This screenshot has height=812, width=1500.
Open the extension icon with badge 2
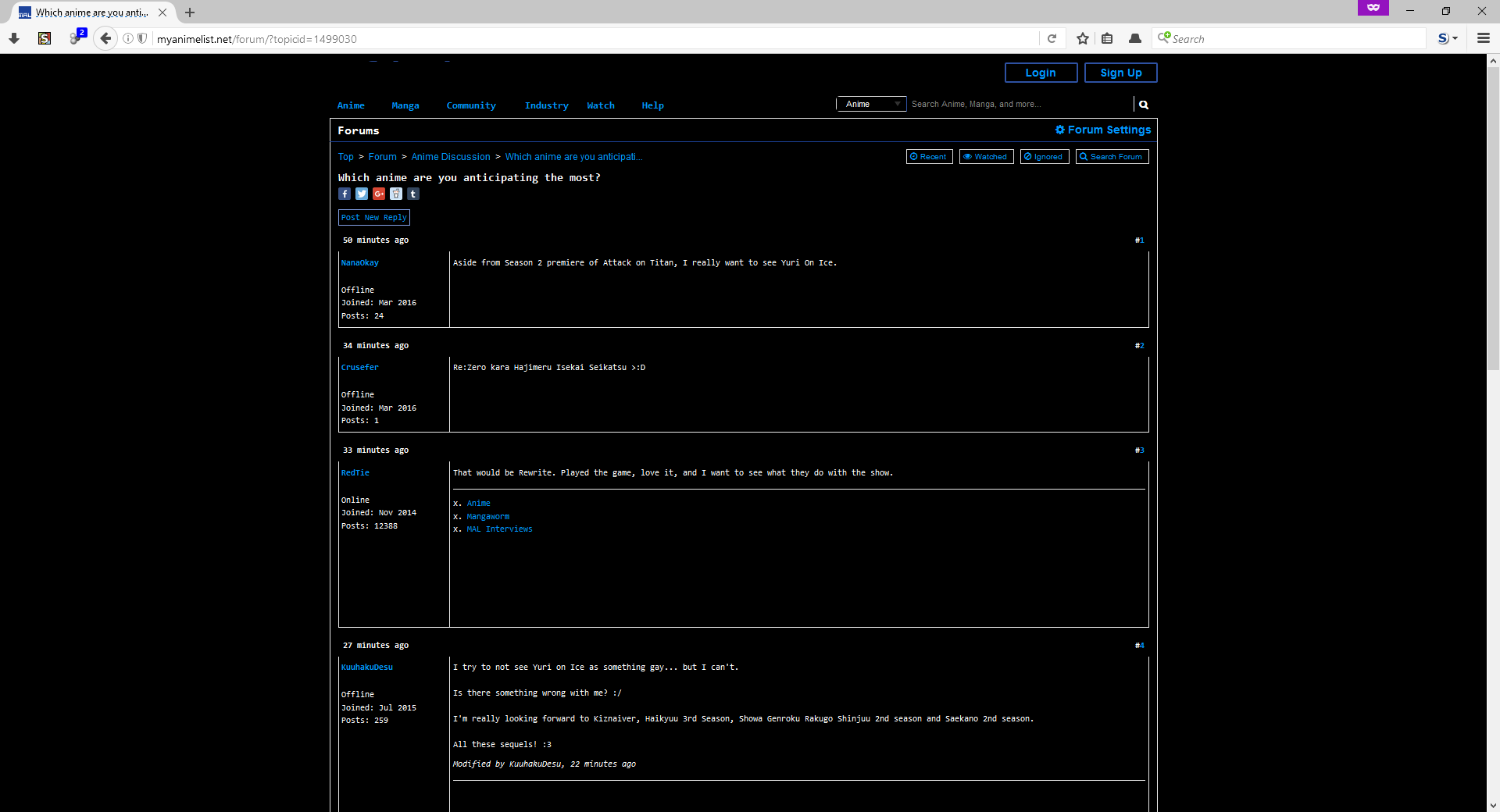click(x=77, y=37)
